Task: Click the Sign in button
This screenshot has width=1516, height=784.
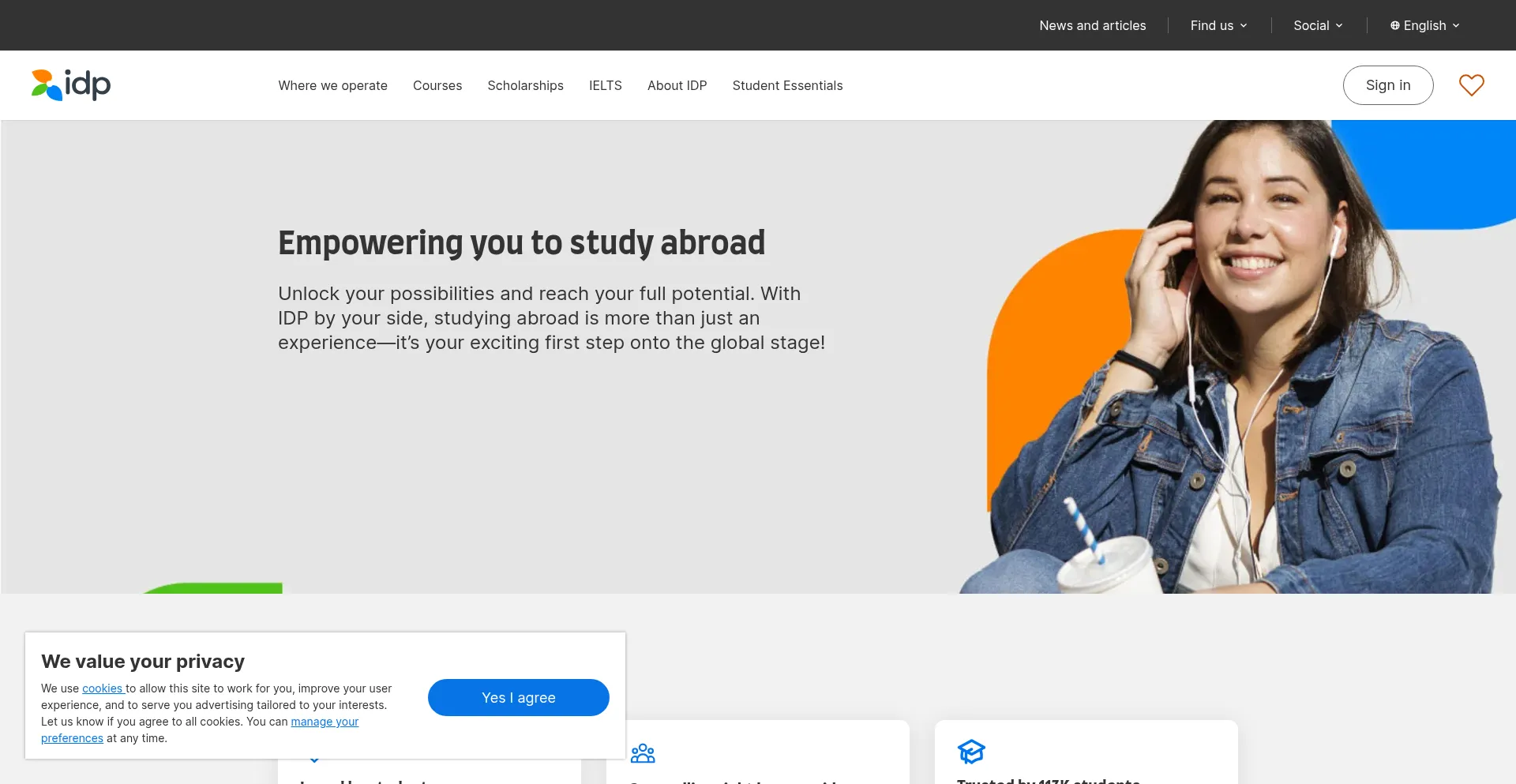Action: pos(1388,85)
